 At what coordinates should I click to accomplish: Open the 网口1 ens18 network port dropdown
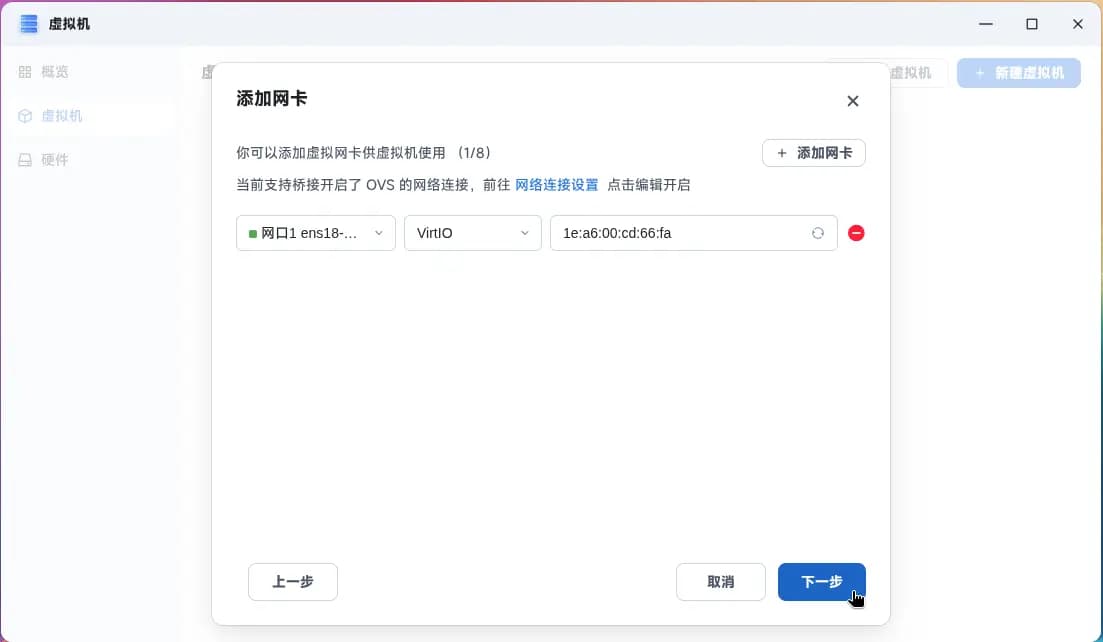pyautogui.click(x=315, y=233)
